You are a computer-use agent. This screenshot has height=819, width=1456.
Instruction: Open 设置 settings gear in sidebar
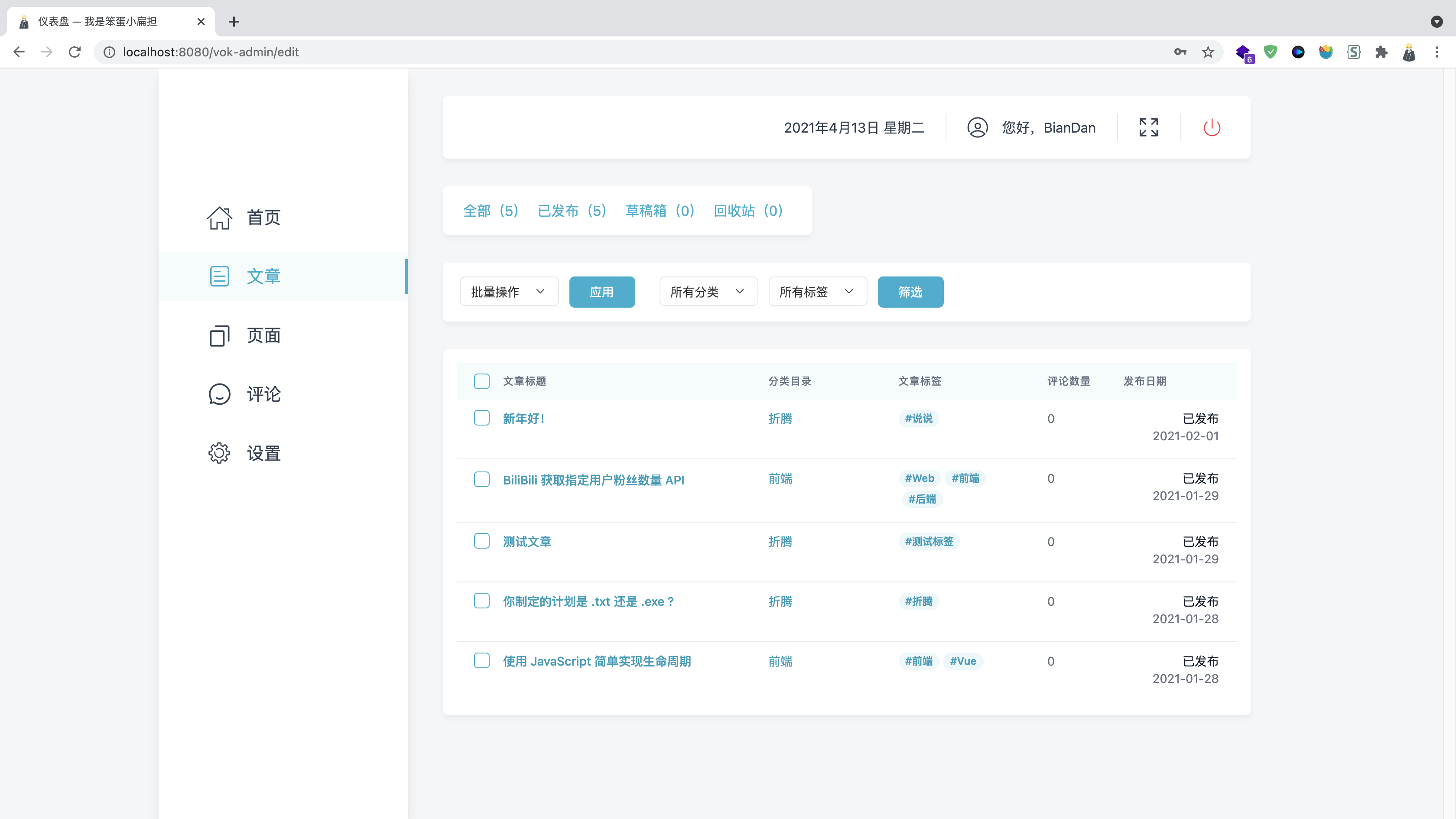click(219, 453)
